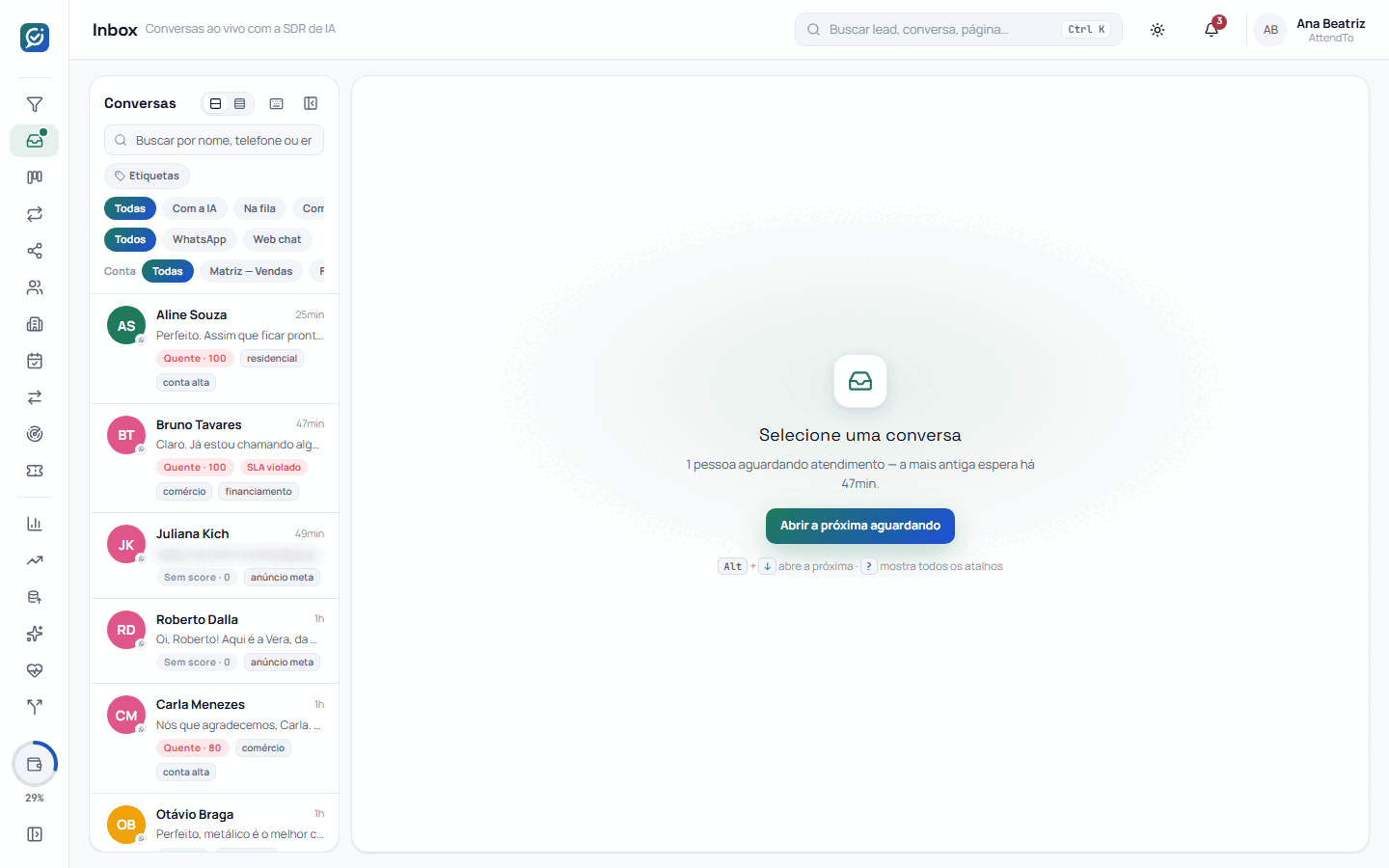Focus the Buscar por nome, telefone search field
The image size is (1389, 868).
(x=214, y=140)
